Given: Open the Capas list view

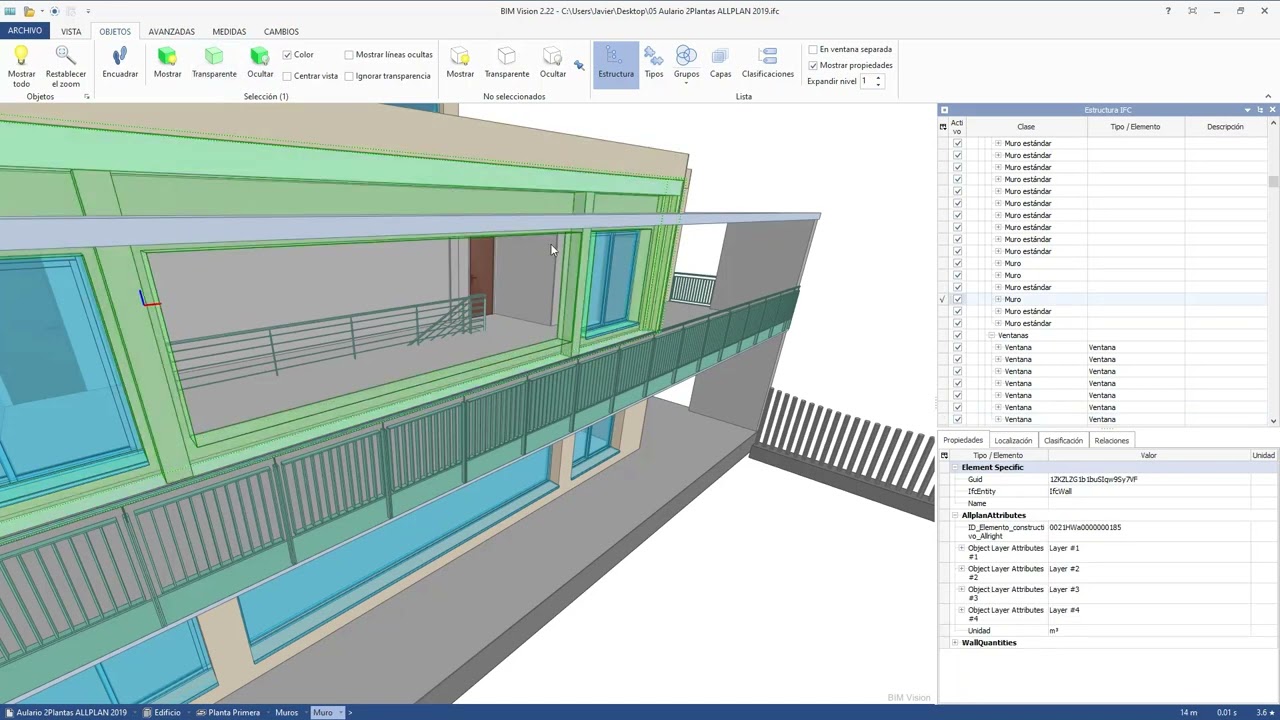Looking at the screenshot, I should pos(720,64).
